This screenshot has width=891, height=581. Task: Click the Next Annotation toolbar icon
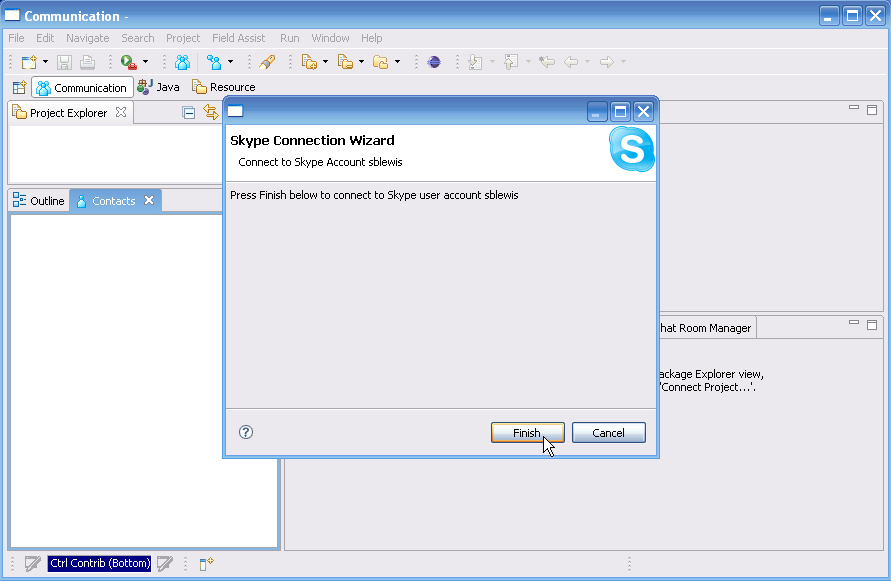[x=475, y=62]
